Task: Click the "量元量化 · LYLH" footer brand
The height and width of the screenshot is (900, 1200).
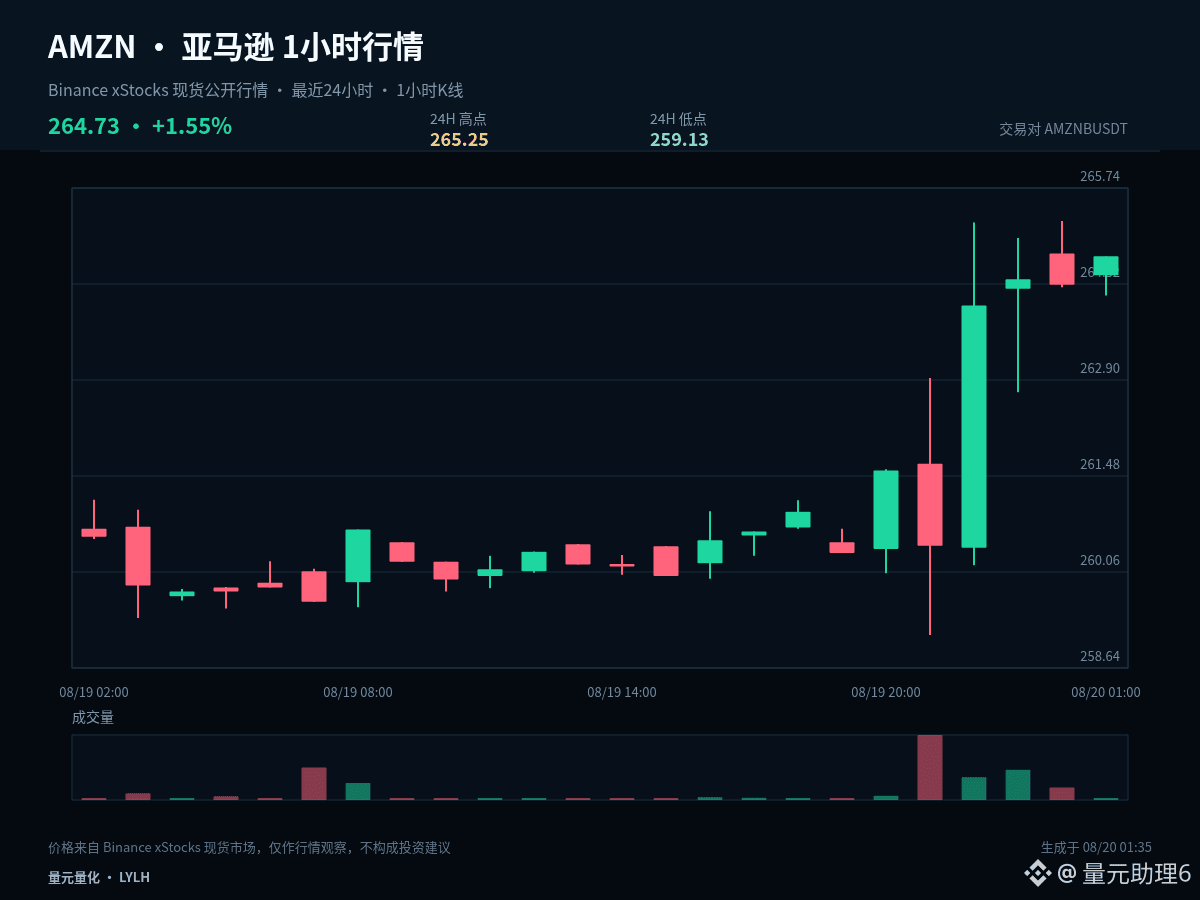Action: 99,877
